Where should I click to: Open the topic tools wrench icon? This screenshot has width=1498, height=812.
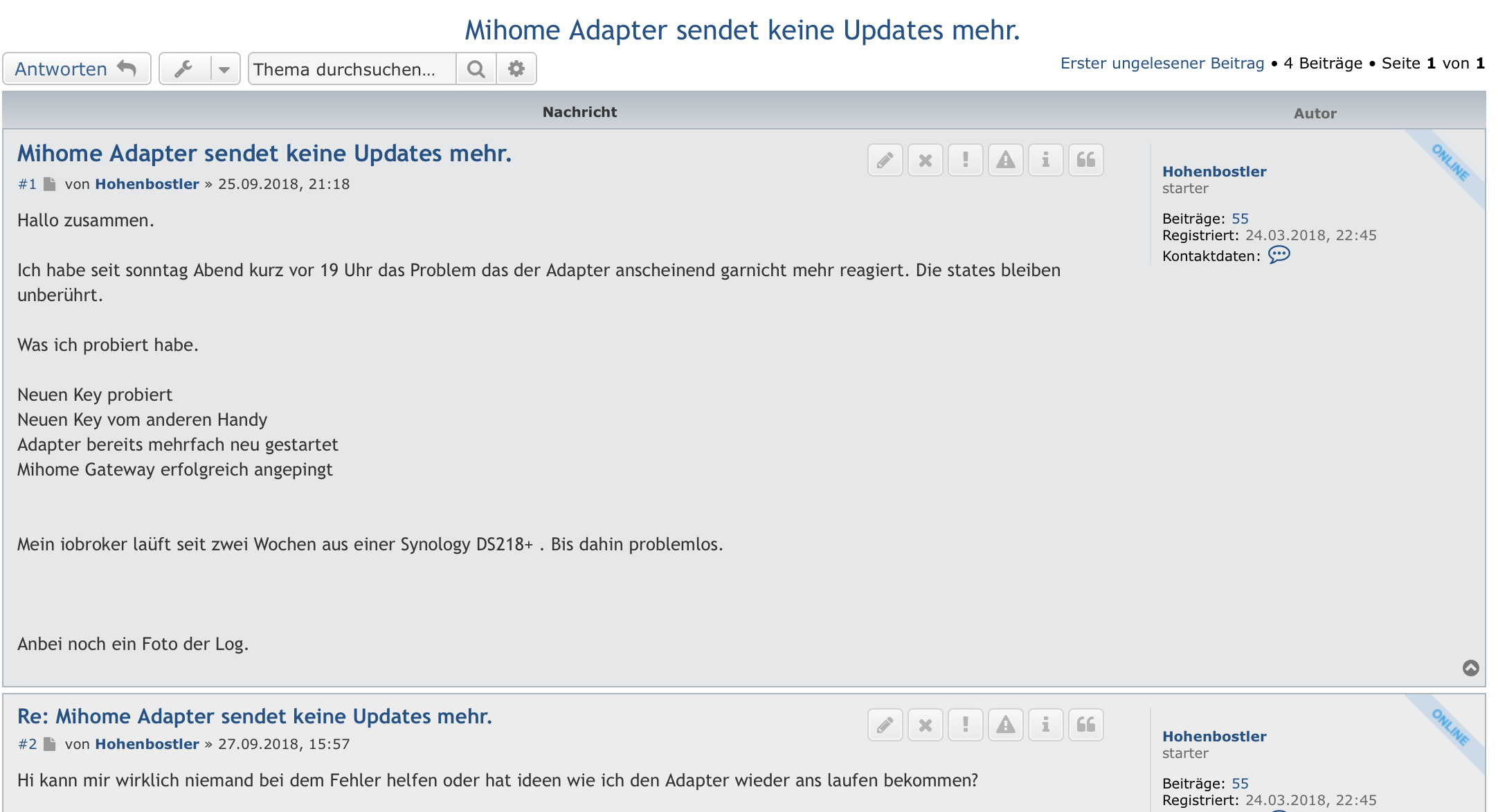(x=184, y=69)
